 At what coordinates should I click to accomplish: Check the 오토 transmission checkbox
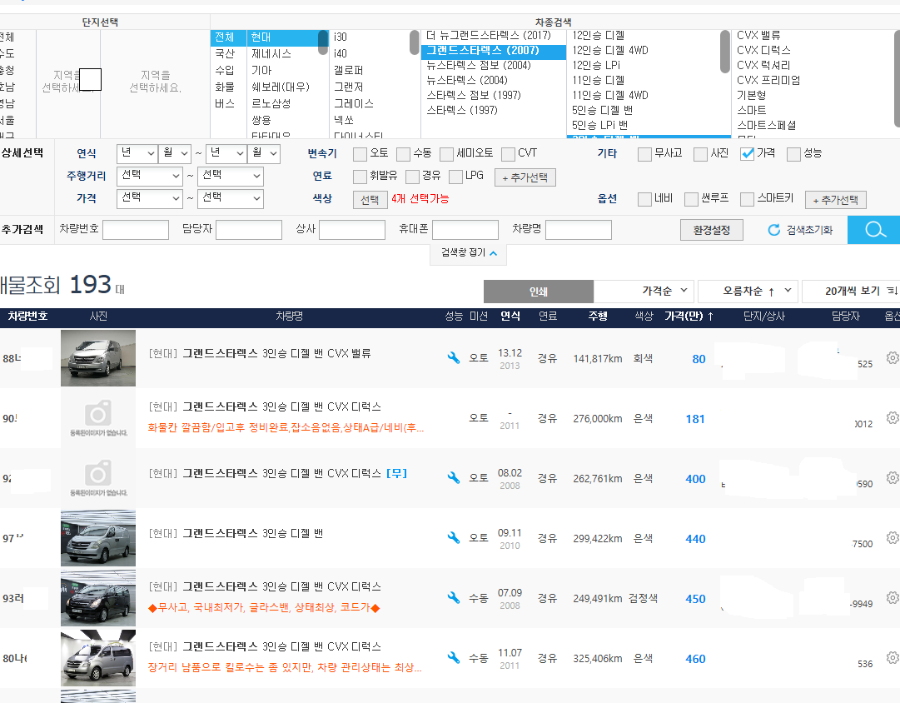pos(360,154)
